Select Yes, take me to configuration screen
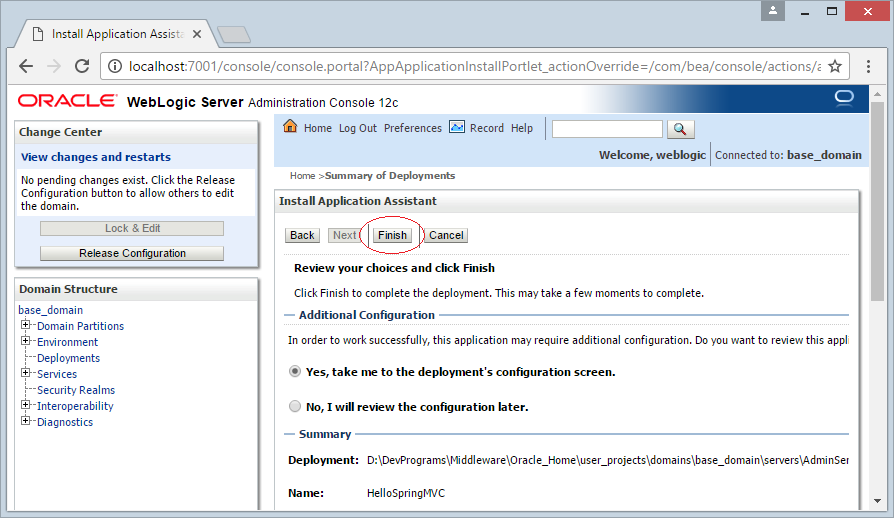The image size is (894, 518). click(x=295, y=372)
